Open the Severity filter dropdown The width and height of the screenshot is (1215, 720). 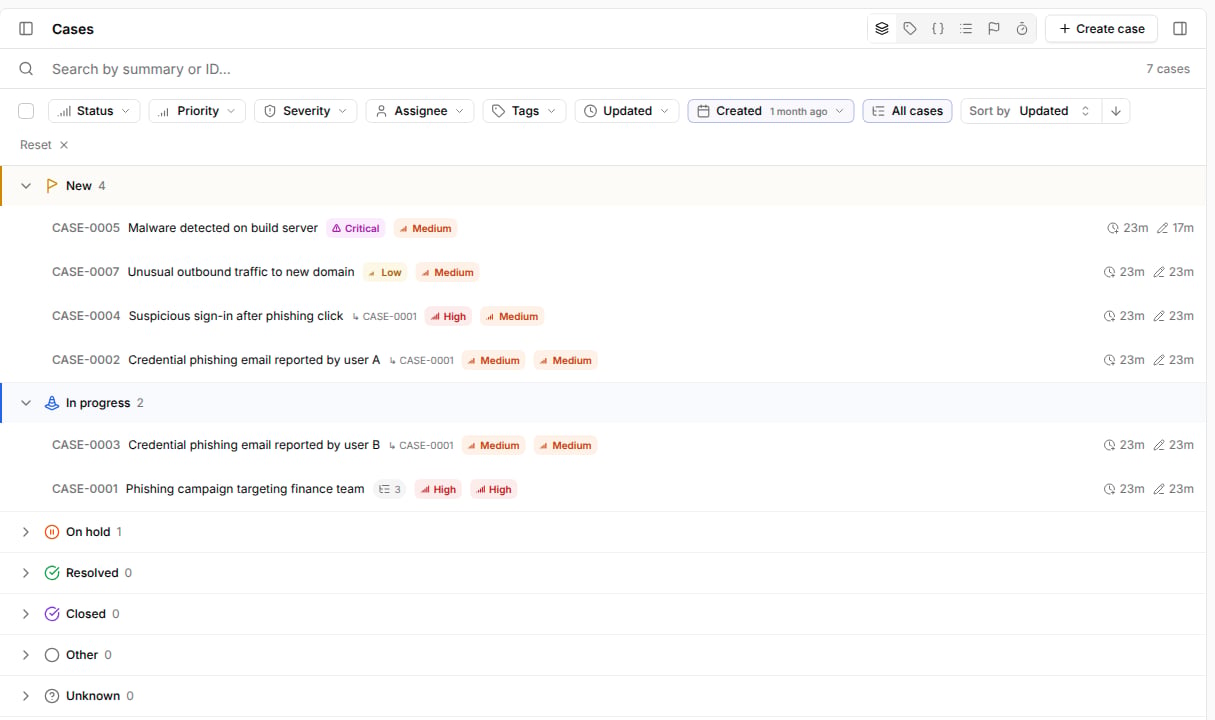point(306,111)
